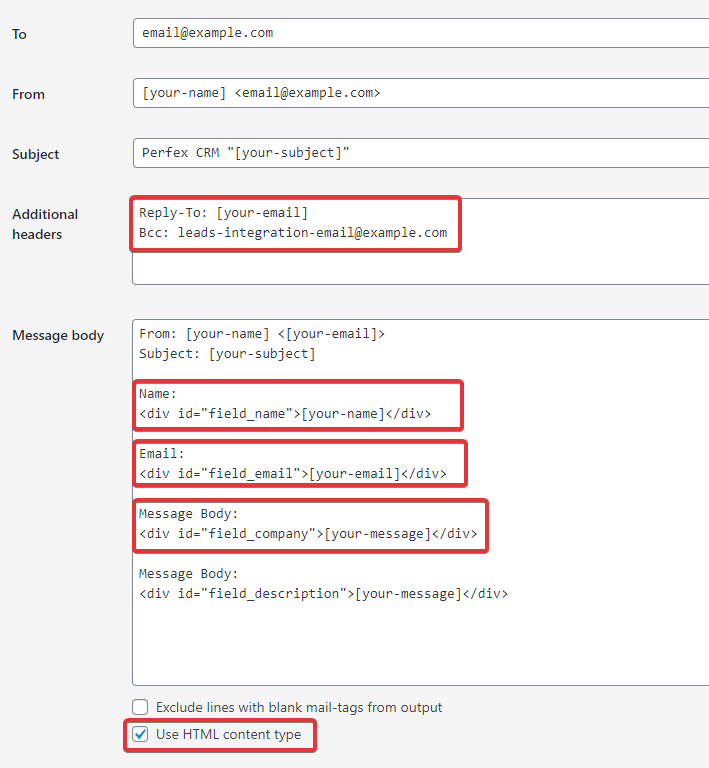Screen dimensions: 709x768
Task: Click the Additional headers label
Action: pos(45,224)
